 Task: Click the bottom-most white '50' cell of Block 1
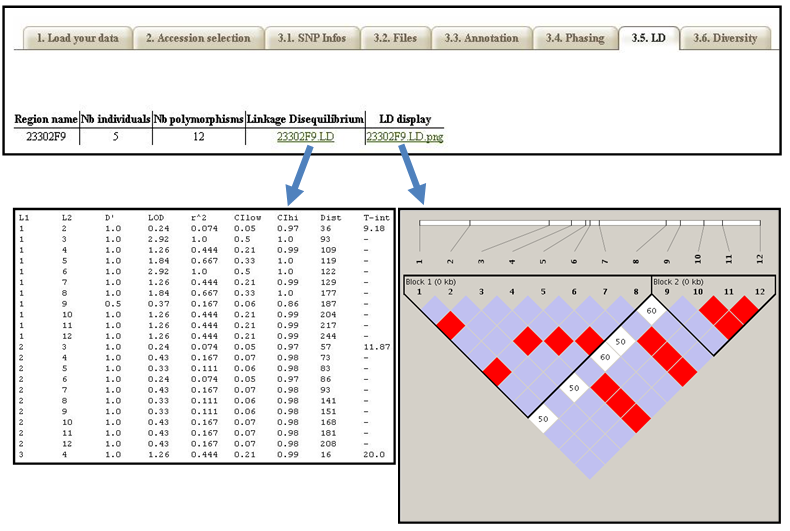point(543,419)
